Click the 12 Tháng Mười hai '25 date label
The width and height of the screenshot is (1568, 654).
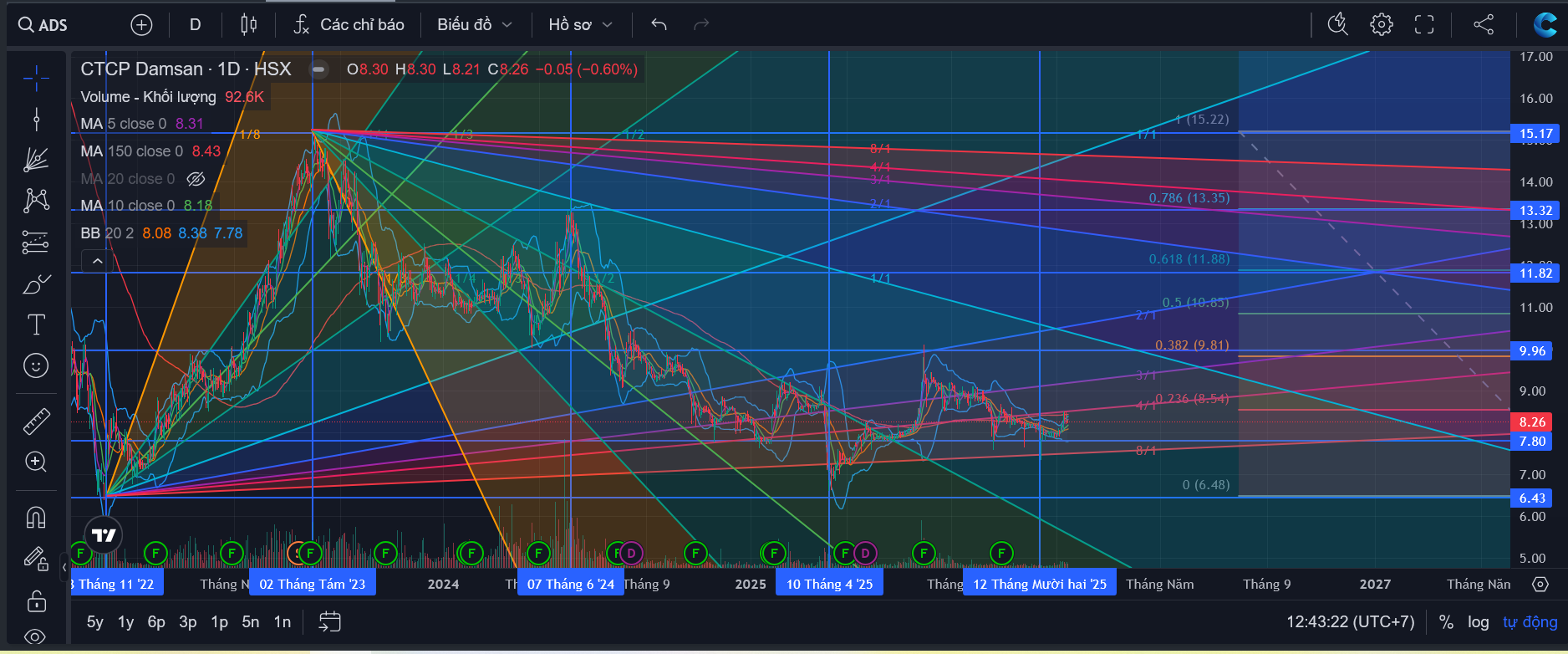coord(1040,584)
